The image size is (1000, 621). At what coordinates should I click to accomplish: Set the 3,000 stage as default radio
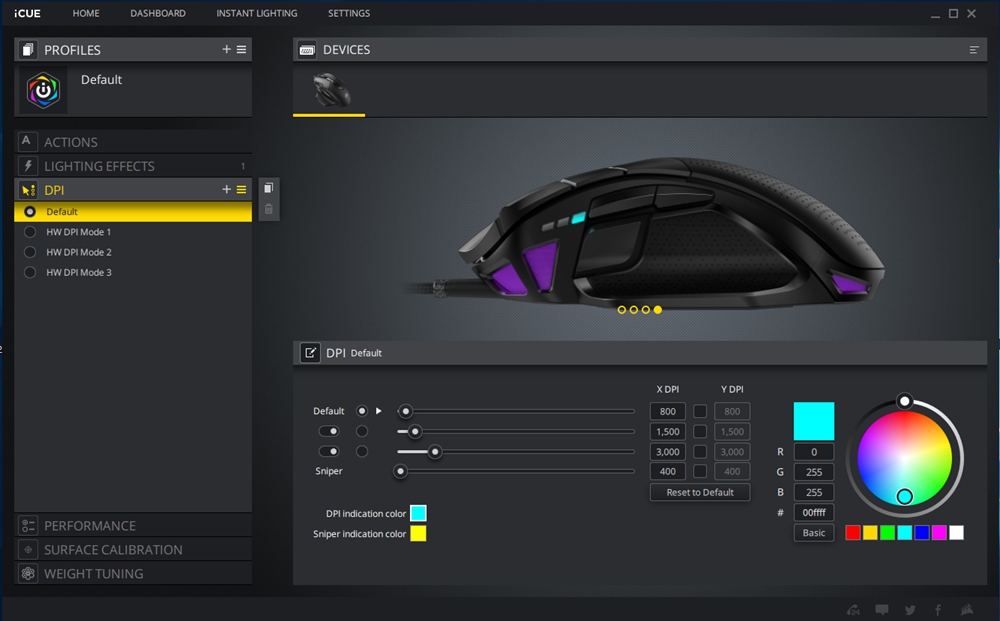(x=362, y=451)
